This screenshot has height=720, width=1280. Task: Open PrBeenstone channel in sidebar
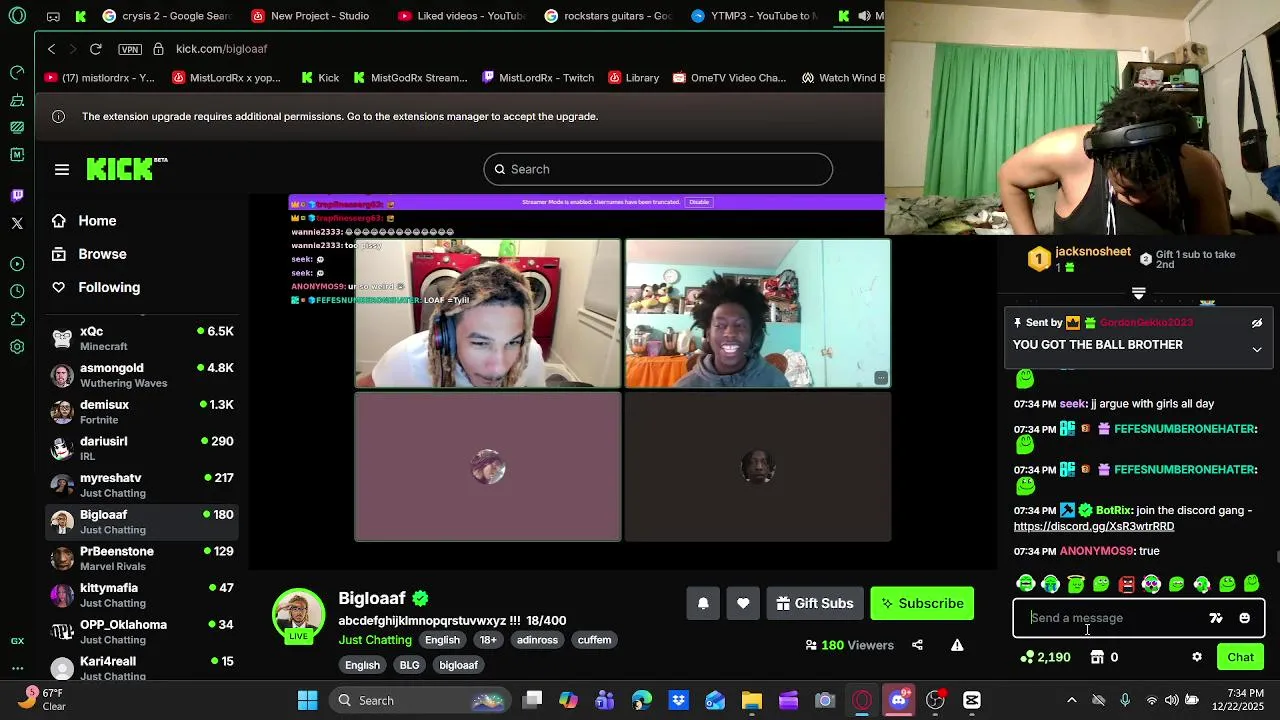point(144,559)
